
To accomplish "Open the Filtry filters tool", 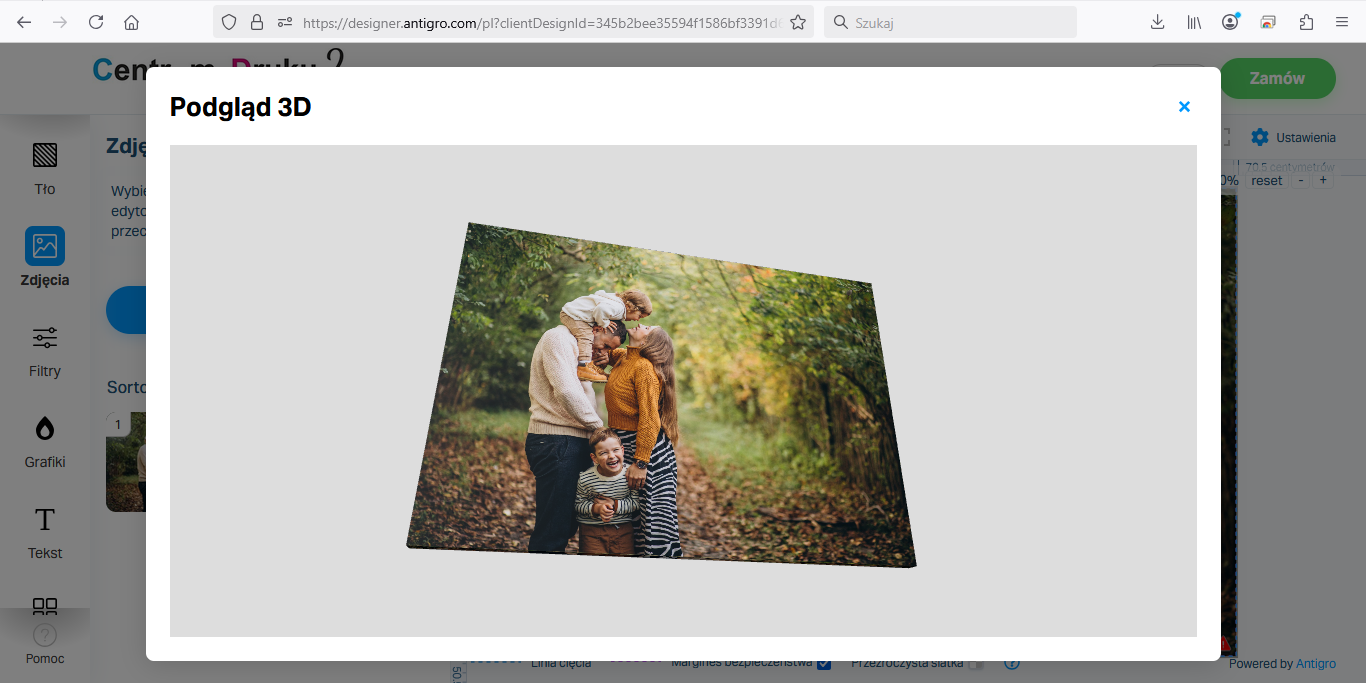I will (45, 350).
